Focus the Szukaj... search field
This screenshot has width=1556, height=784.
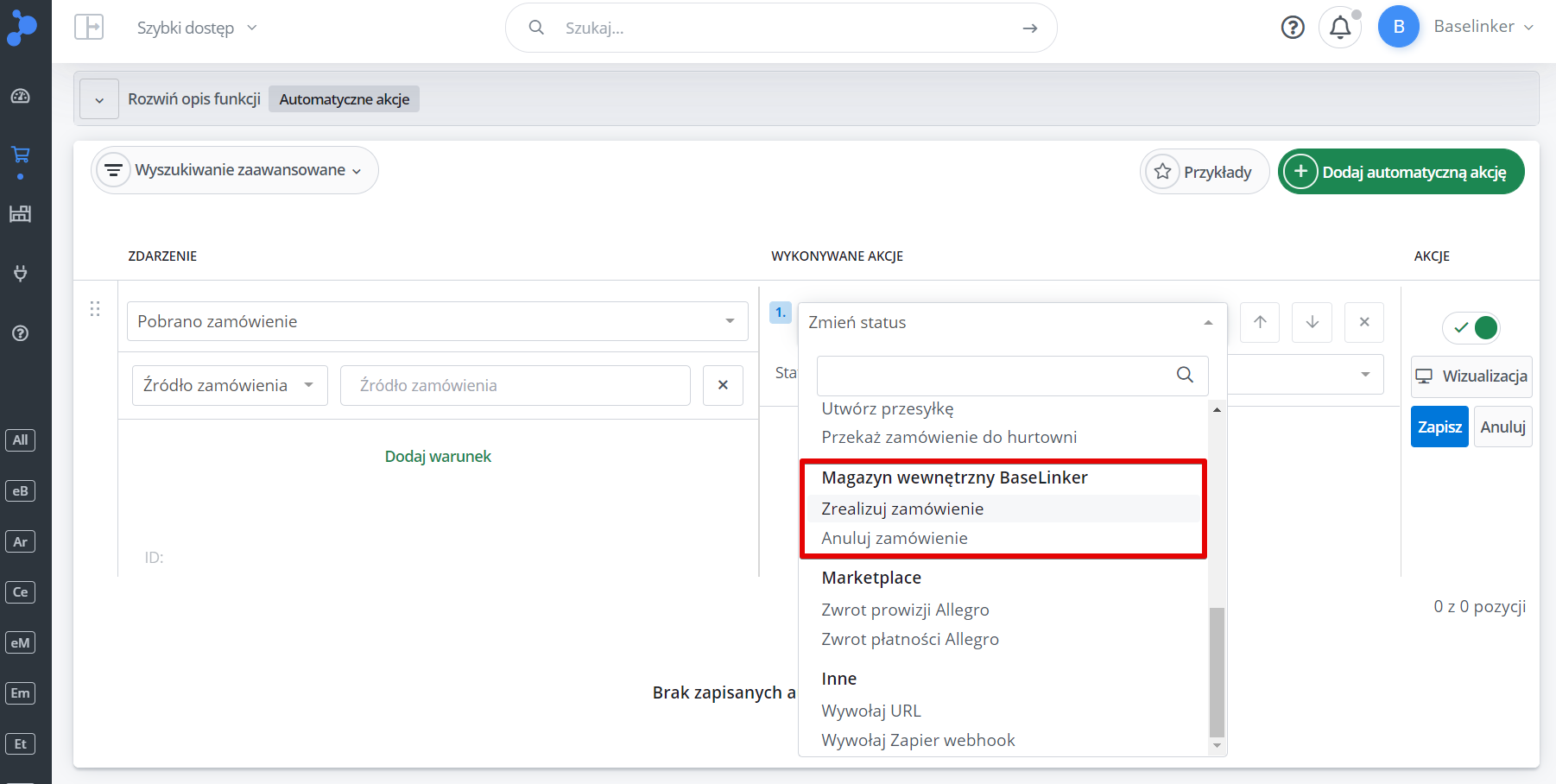[781, 28]
